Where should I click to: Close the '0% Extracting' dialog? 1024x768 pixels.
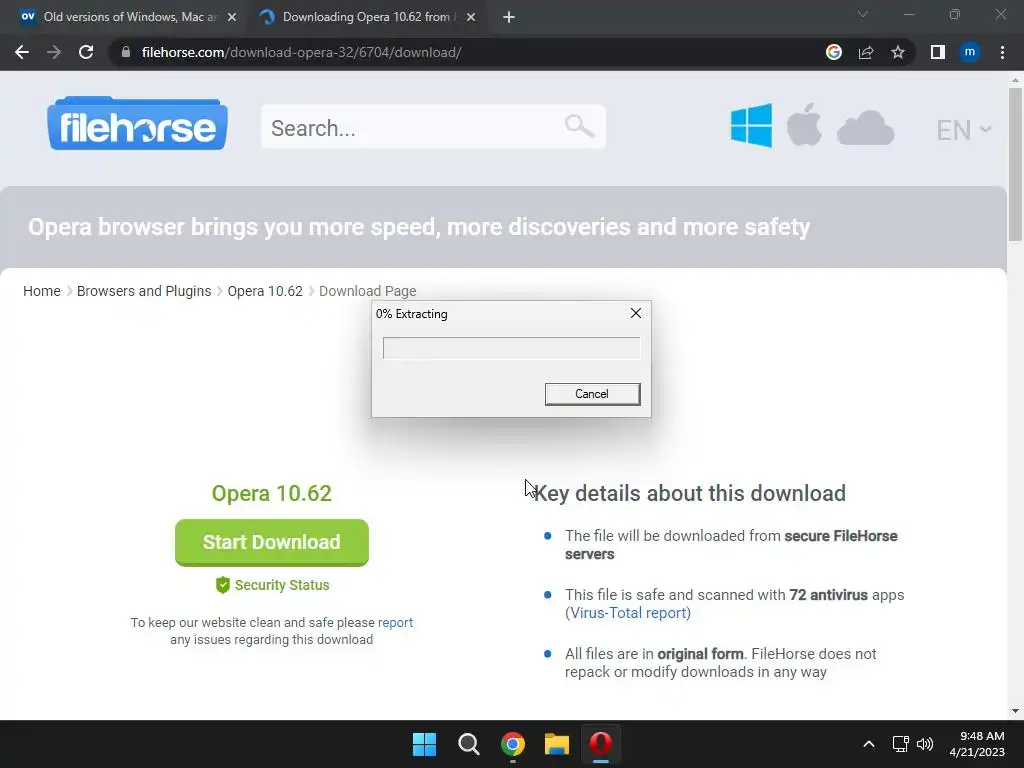(x=635, y=313)
